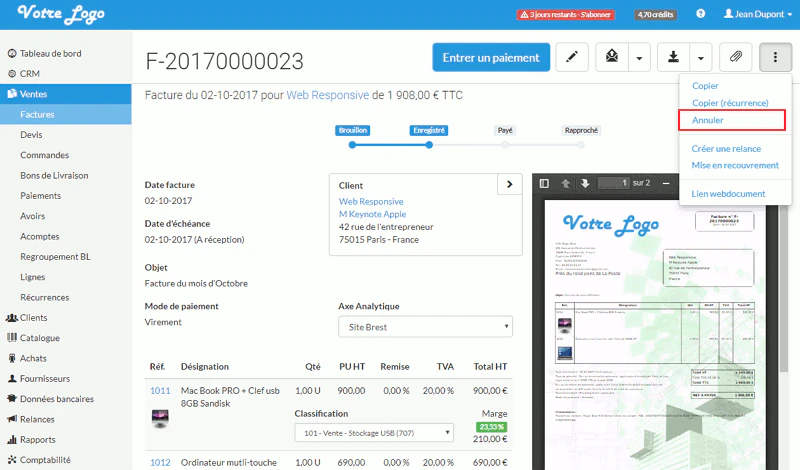Open Devis in the sidebar
The height and width of the screenshot is (470, 800).
pyautogui.click(x=32, y=135)
